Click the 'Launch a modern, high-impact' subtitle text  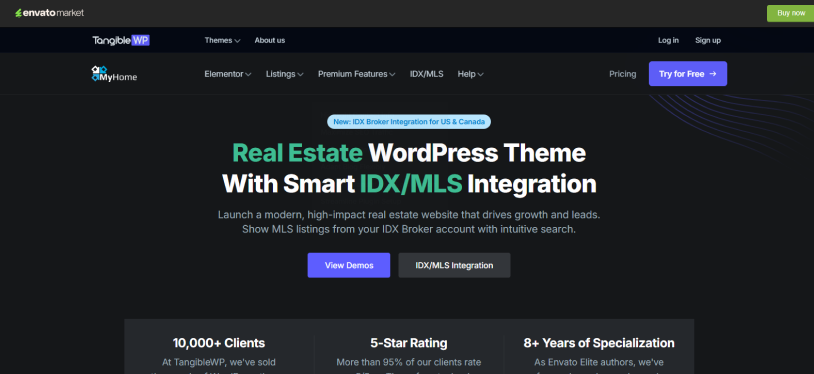tap(409, 221)
